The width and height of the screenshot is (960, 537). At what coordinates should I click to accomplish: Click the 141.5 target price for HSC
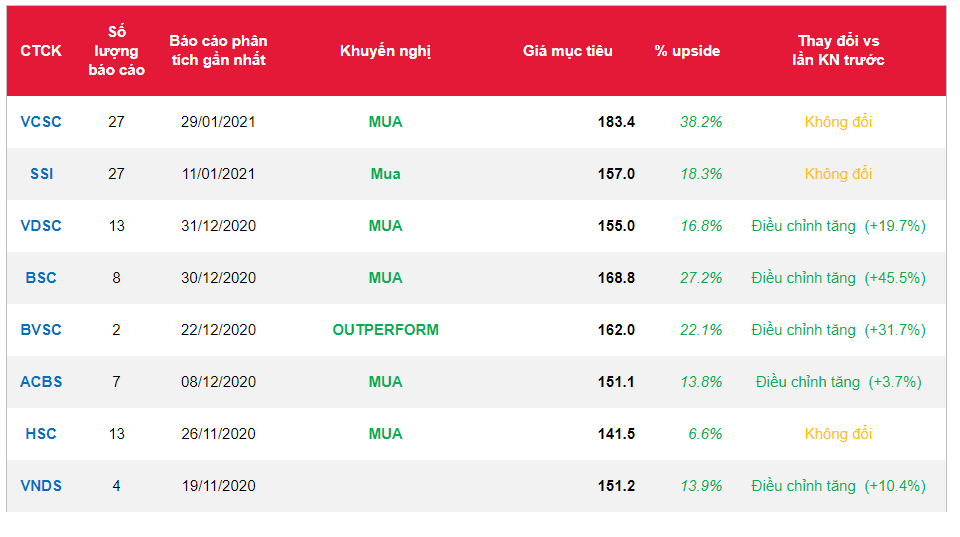(616, 434)
